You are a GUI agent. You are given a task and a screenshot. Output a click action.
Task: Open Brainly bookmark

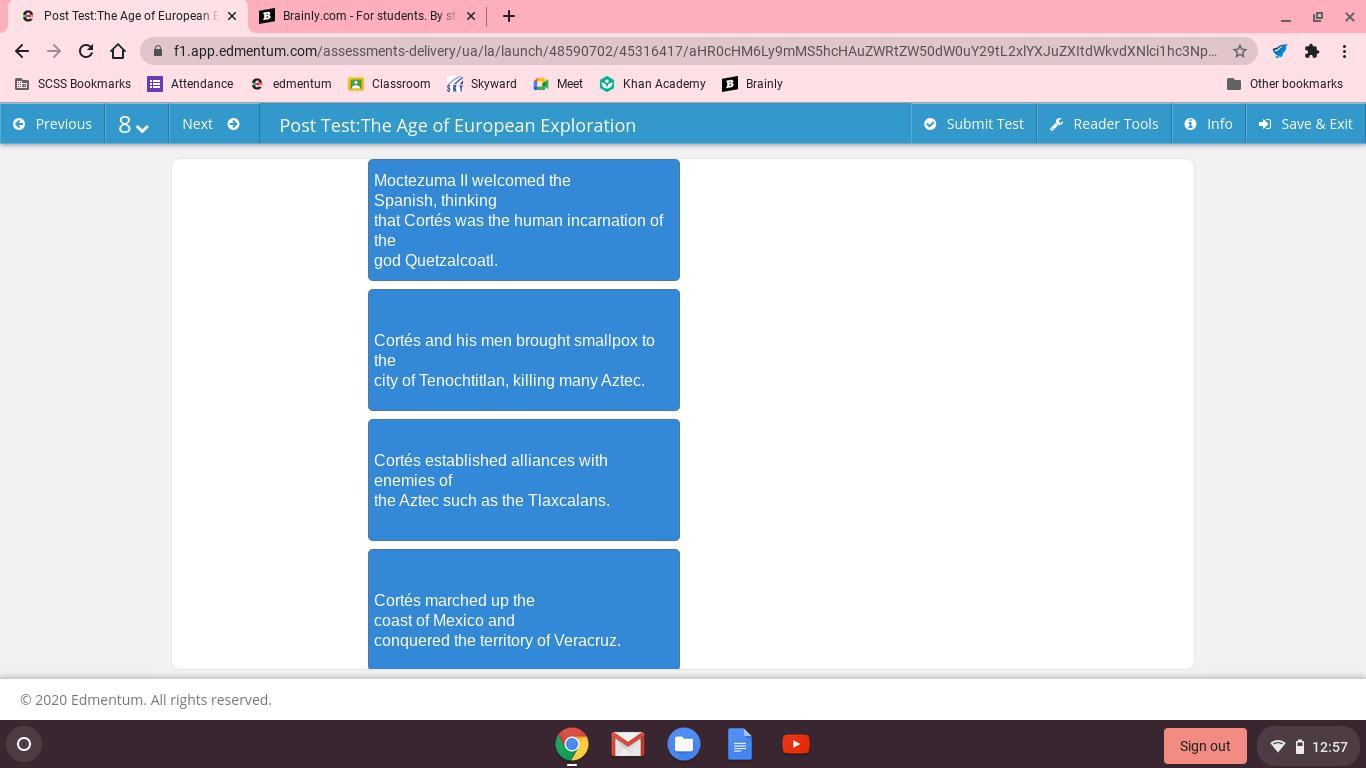[x=753, y=84]
